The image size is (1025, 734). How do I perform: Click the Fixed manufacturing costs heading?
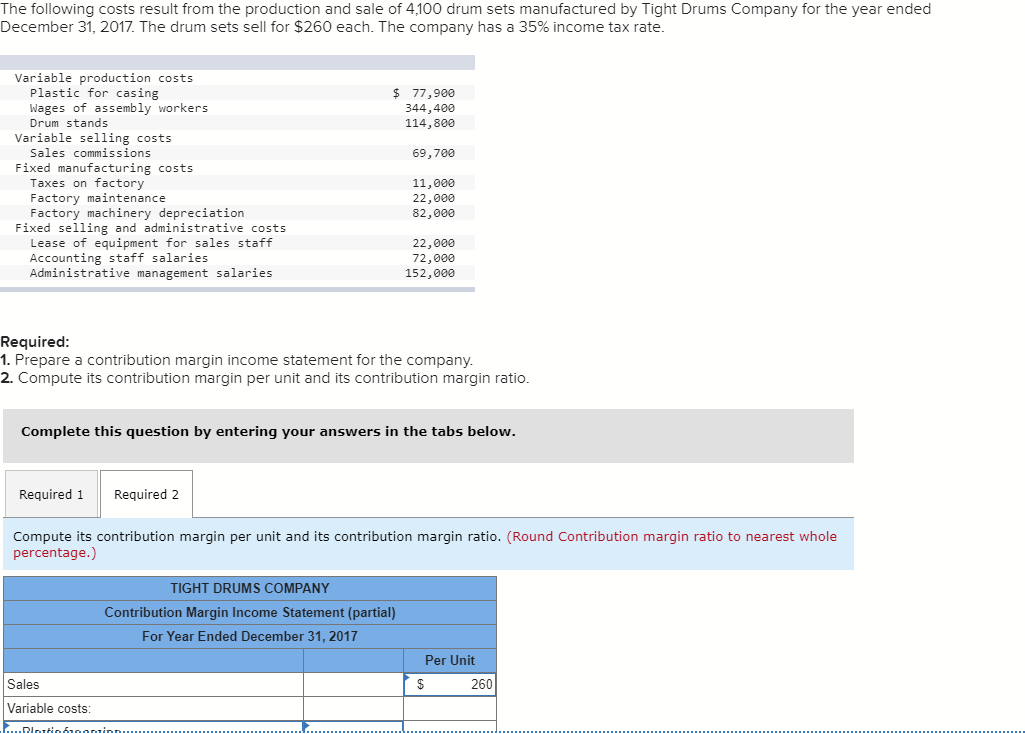(x=104, y=168)
